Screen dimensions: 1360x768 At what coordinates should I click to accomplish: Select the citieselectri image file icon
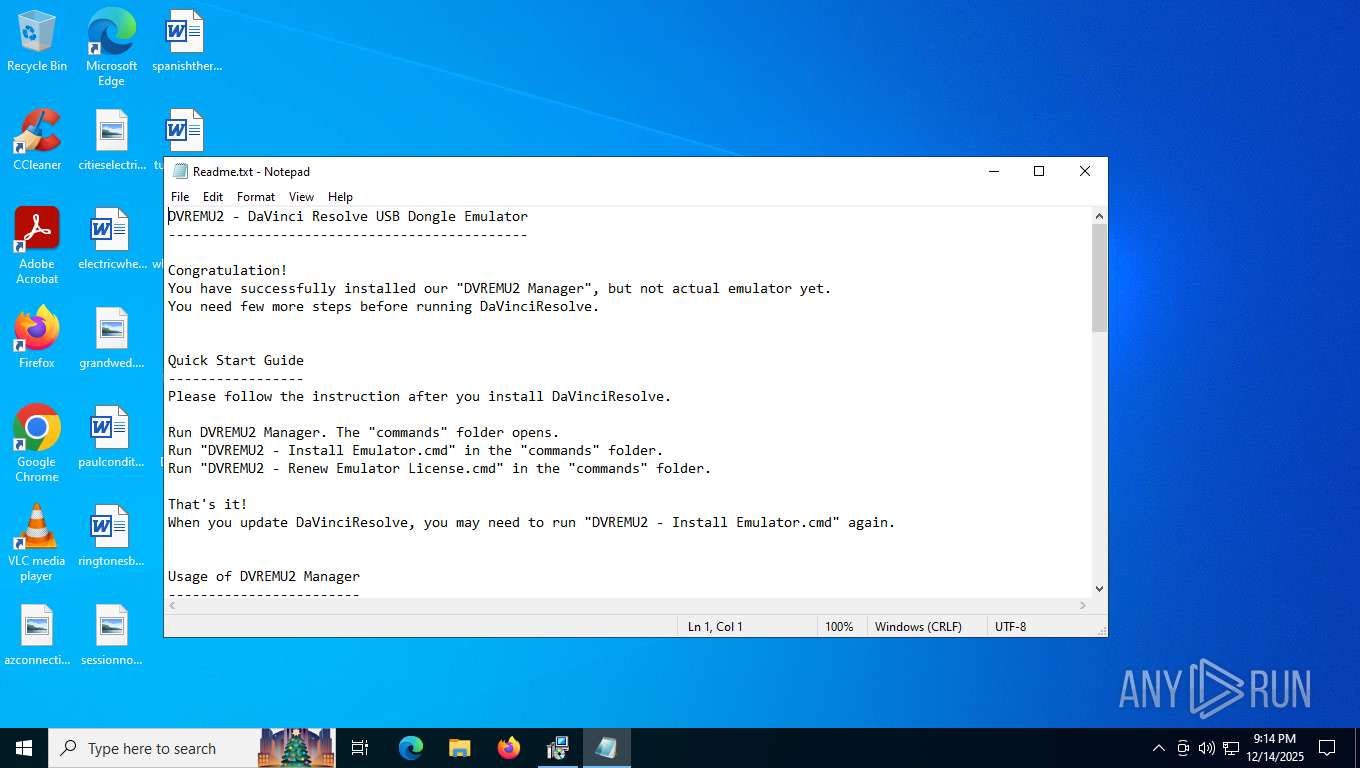[x=112, y=140]
